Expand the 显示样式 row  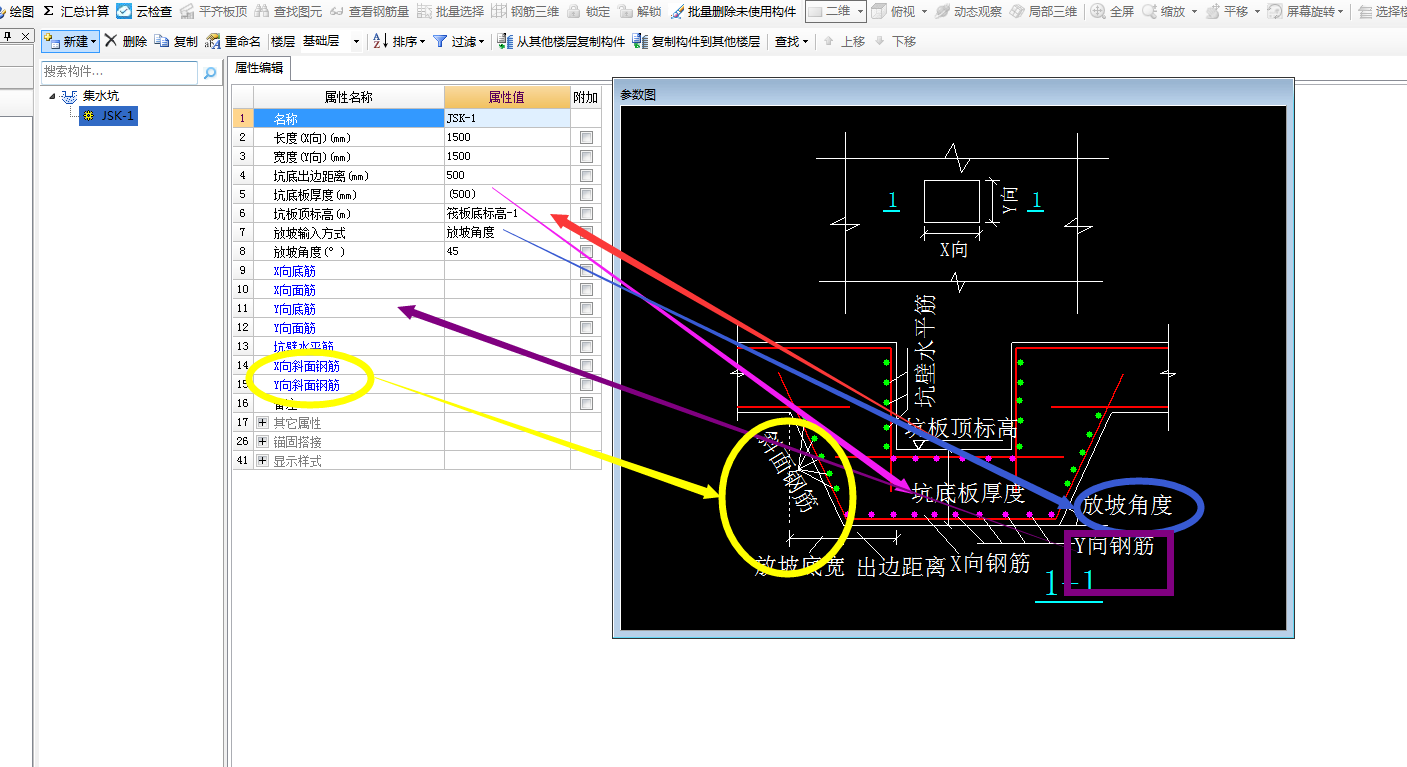click(x=263, y=461)
